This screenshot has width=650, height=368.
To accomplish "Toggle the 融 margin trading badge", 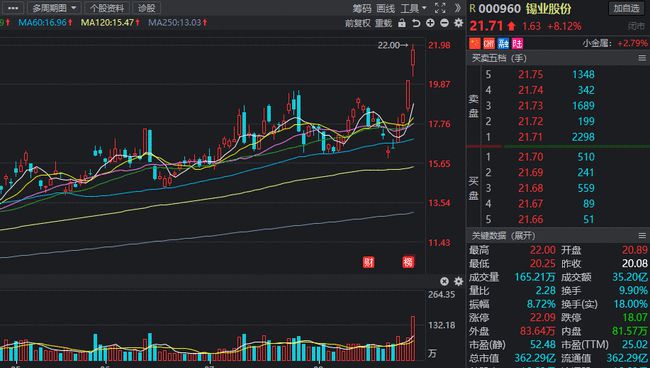I will click(x=503, y=43).
